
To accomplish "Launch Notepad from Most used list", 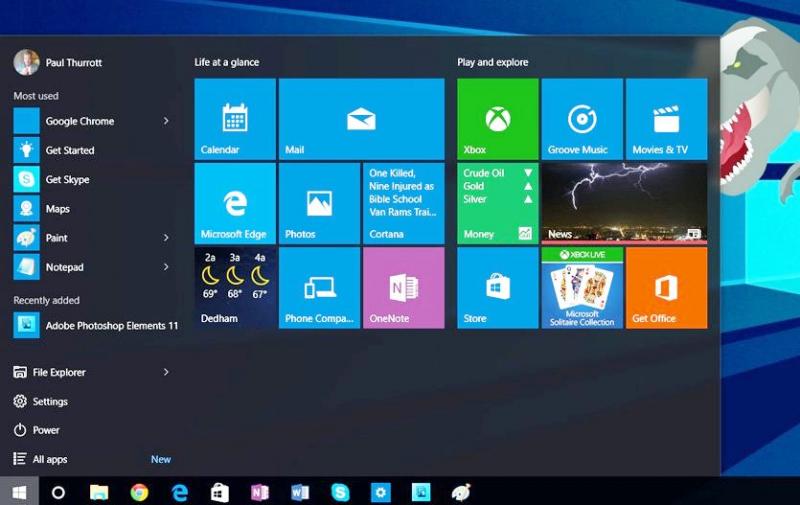I will pyautogui.click(x=92, y=267).
